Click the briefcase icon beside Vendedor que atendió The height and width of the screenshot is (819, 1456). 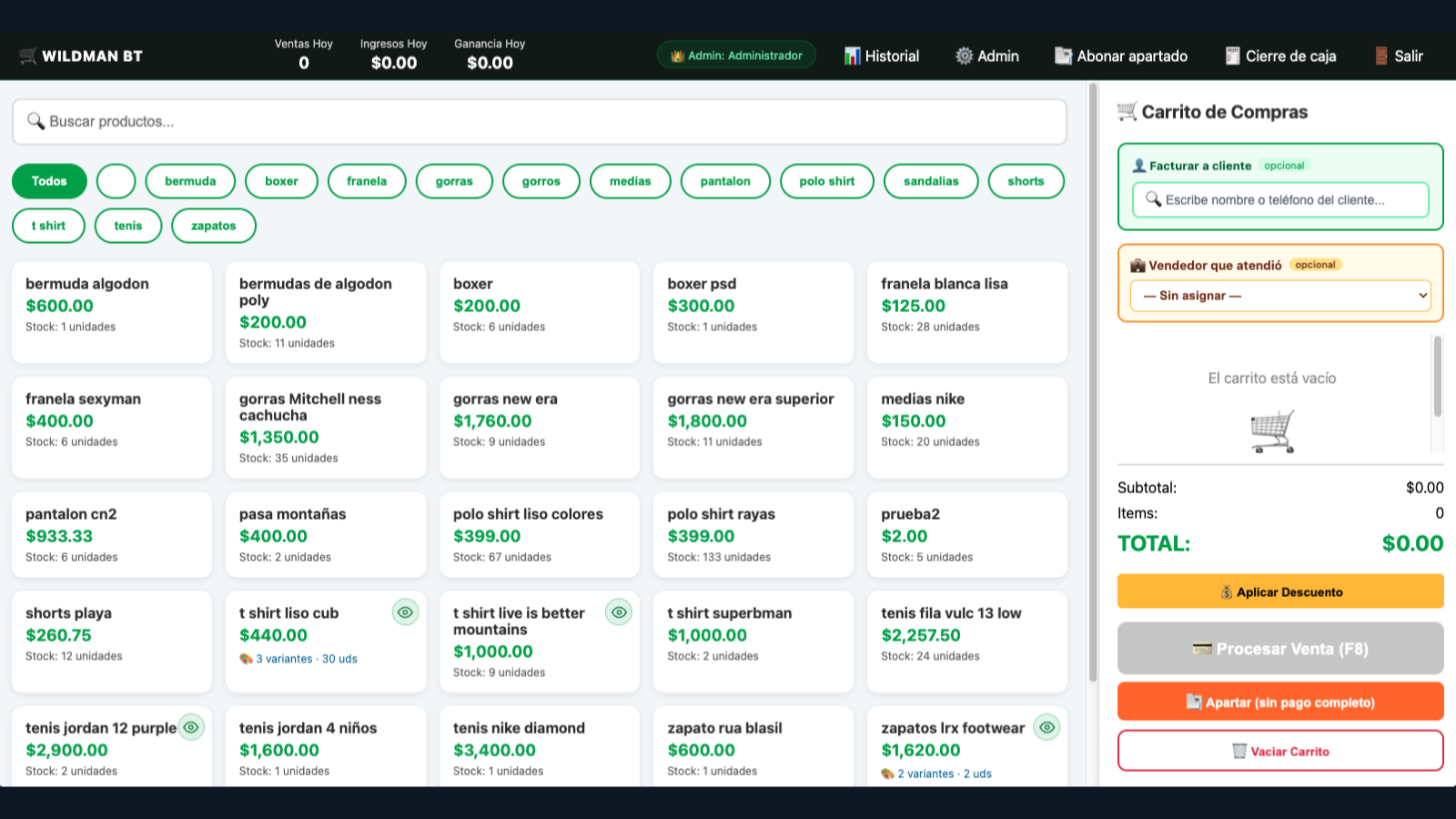(x=1137, y=266)
